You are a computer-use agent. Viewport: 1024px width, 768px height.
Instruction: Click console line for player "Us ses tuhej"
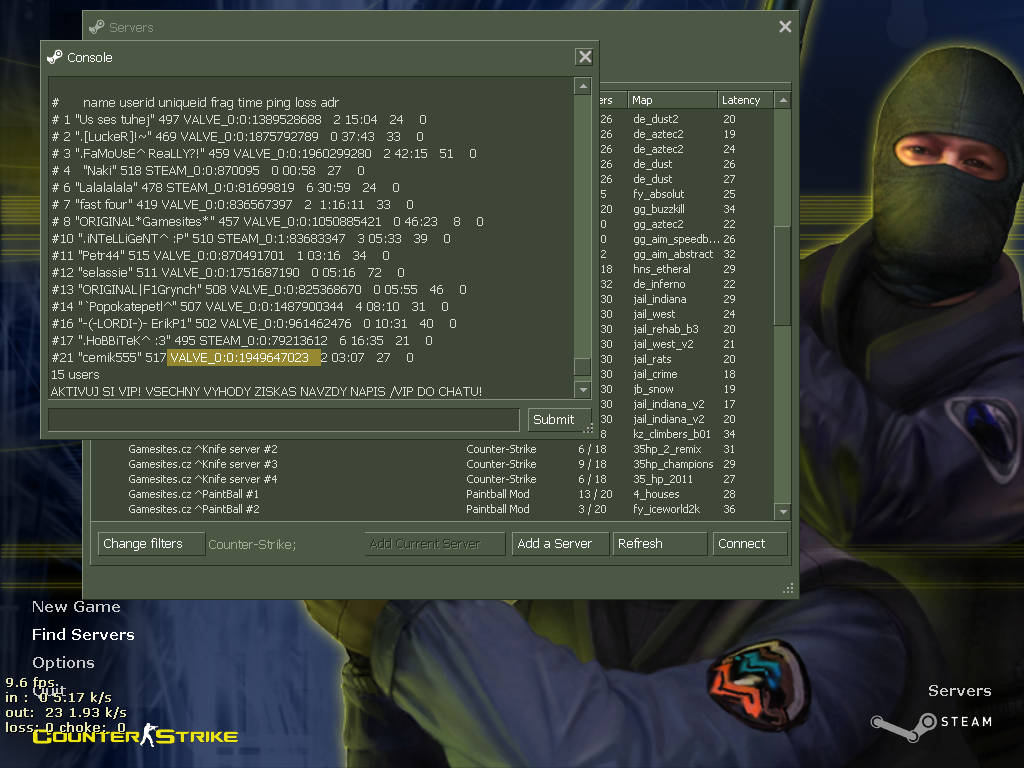(239, 120)
